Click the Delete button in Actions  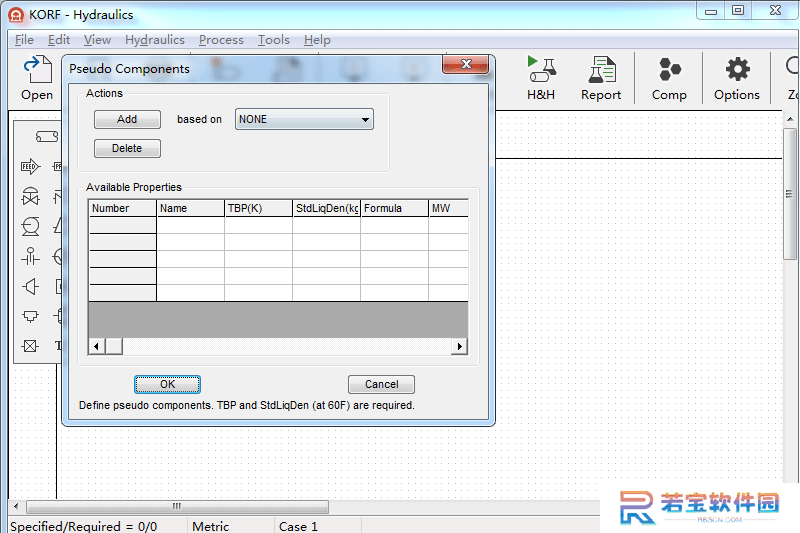point(127,148)
